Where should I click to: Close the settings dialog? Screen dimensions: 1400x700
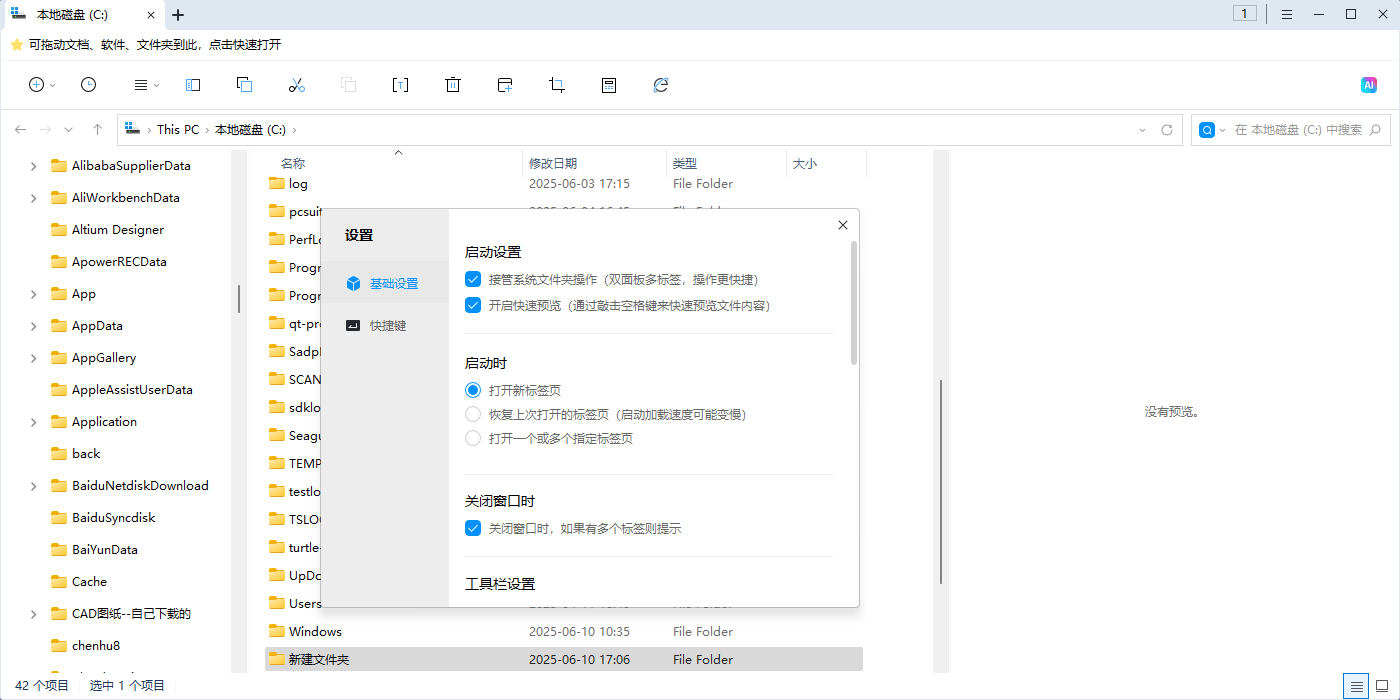[x=843, y=226]
